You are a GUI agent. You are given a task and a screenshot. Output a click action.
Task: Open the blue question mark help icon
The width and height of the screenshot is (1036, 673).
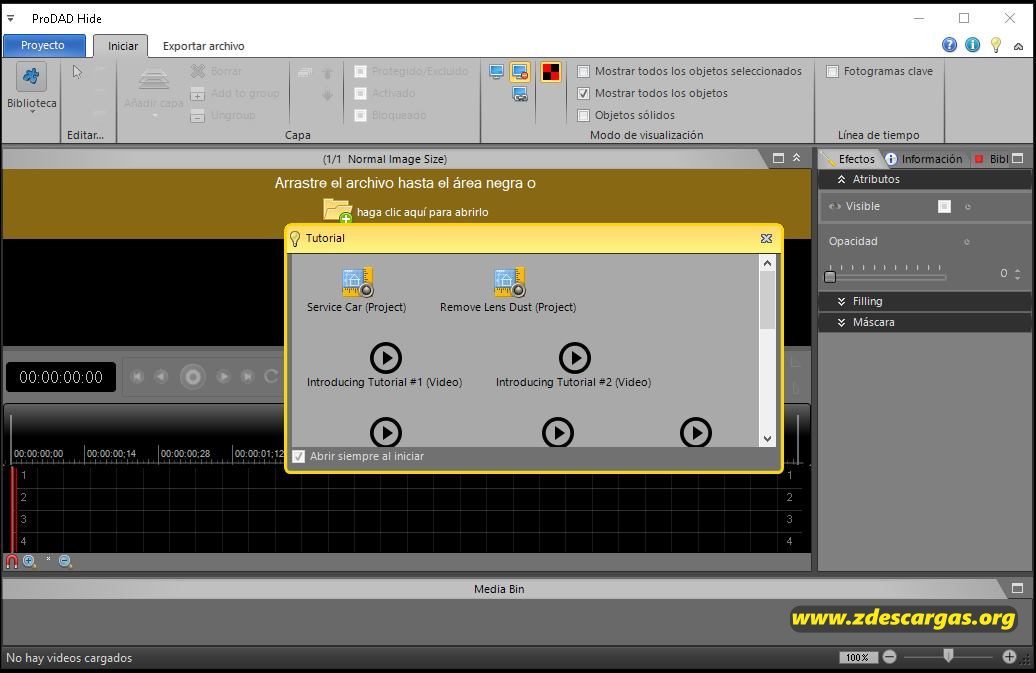coord(949,45)
